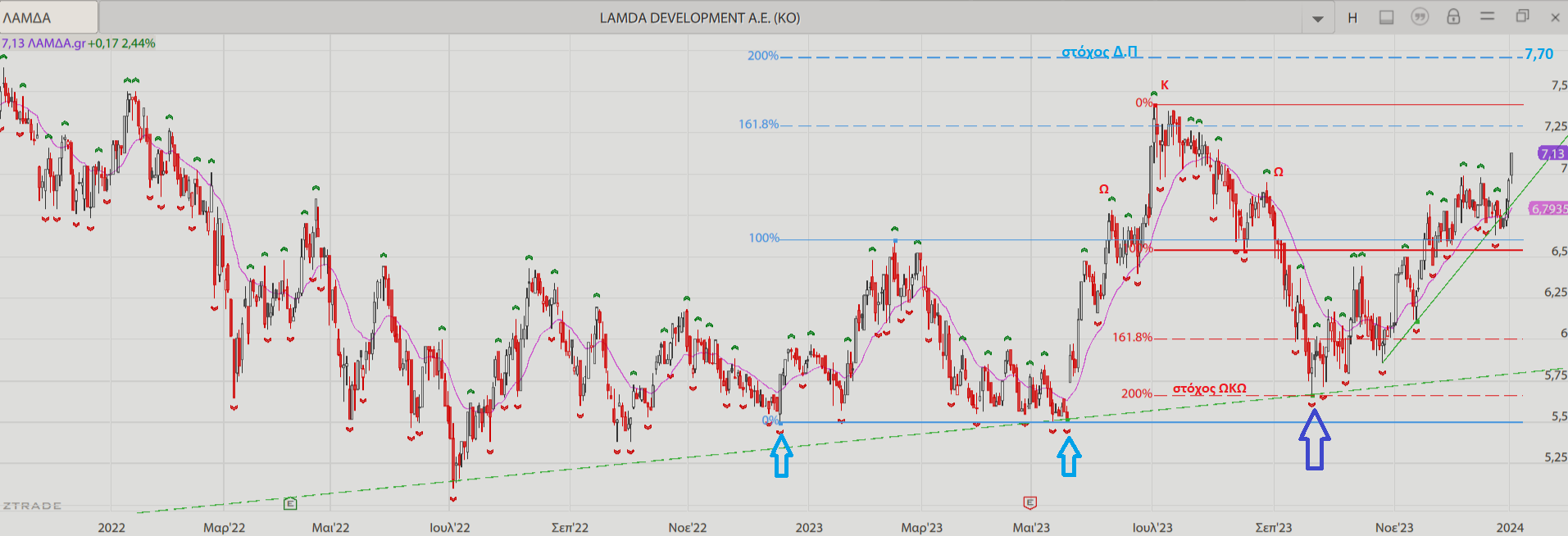Click the 5,75 price axis label

(1555, 375)
